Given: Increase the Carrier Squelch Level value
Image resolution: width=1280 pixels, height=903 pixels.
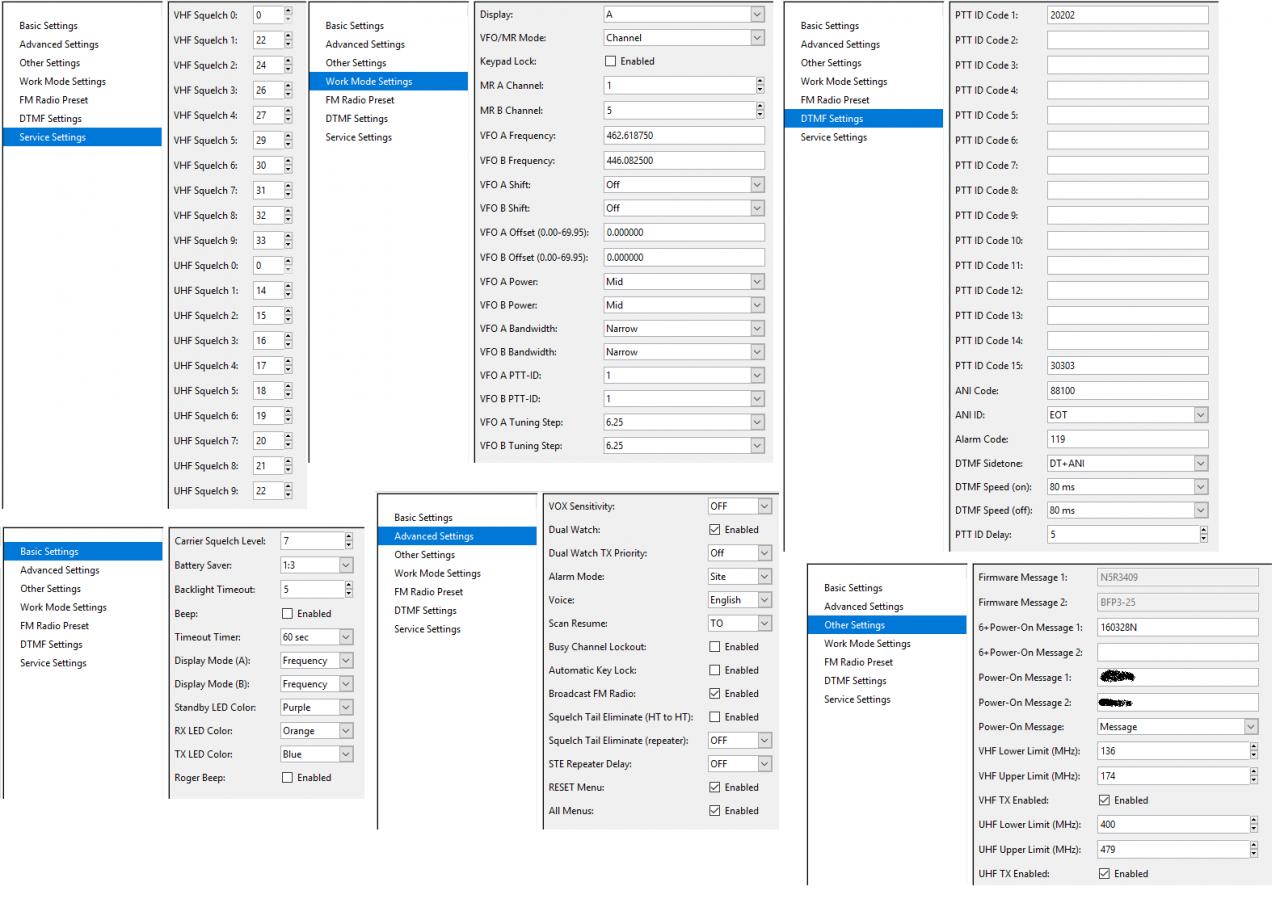Looking at the screenshot, I should [348, 537].
